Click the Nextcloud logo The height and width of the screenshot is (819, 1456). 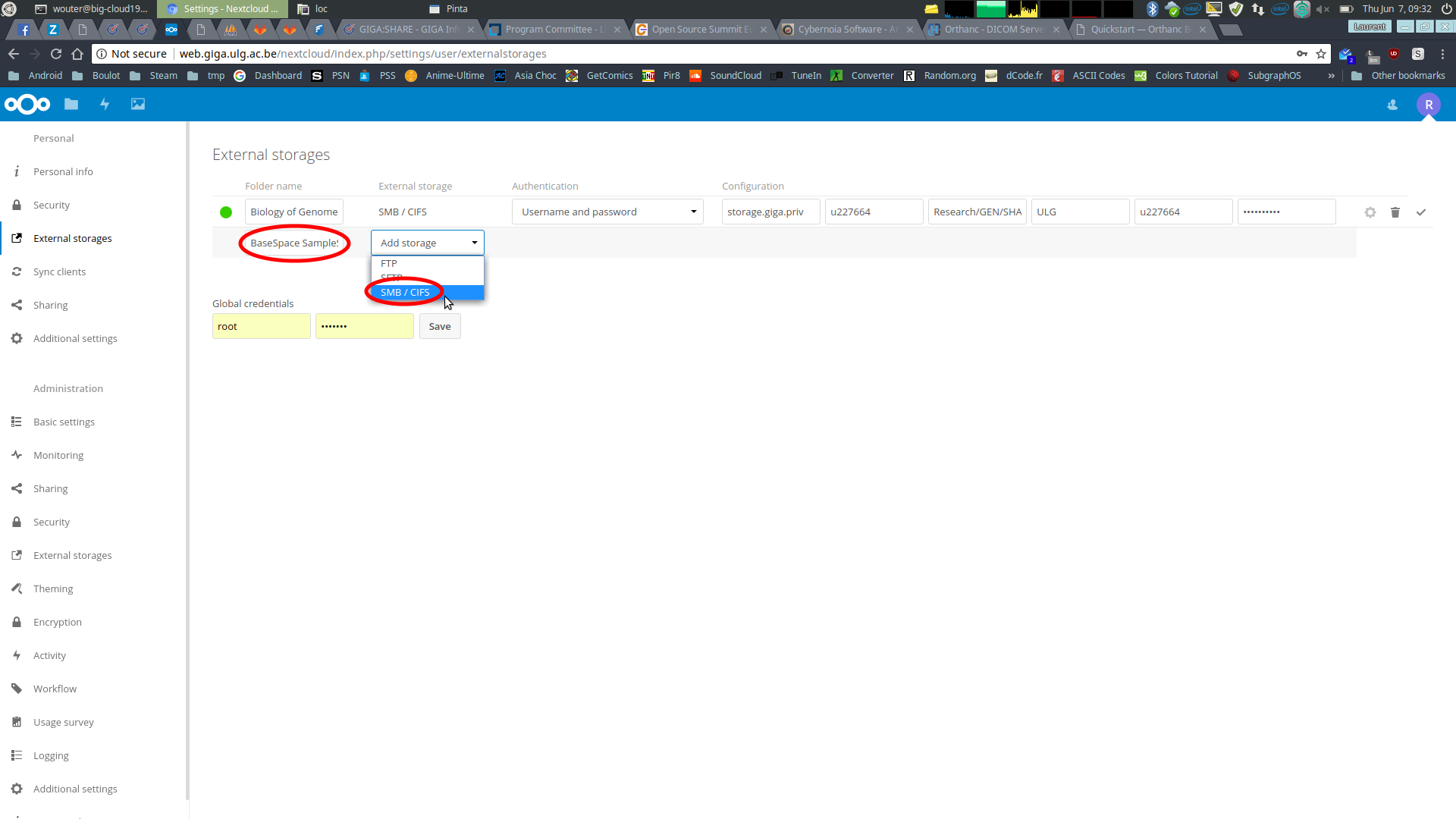[x=27, y=104]
